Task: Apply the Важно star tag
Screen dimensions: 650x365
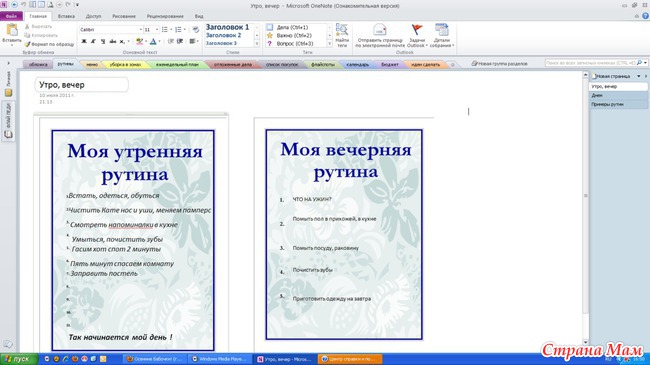Action: coord(269,35)
